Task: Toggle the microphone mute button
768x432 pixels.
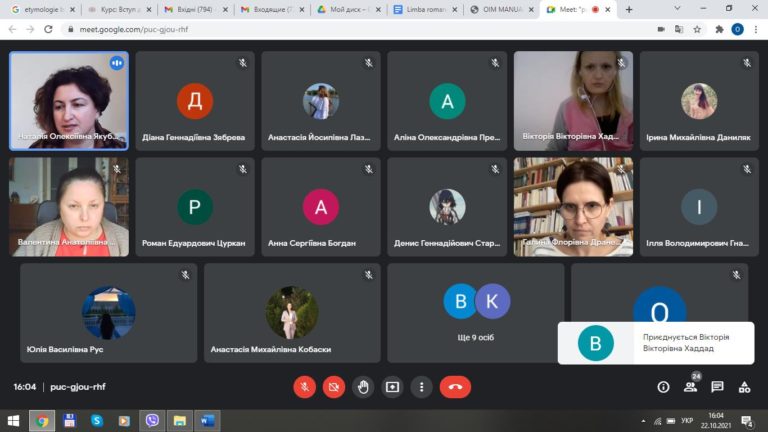Action: click(305, 387)
